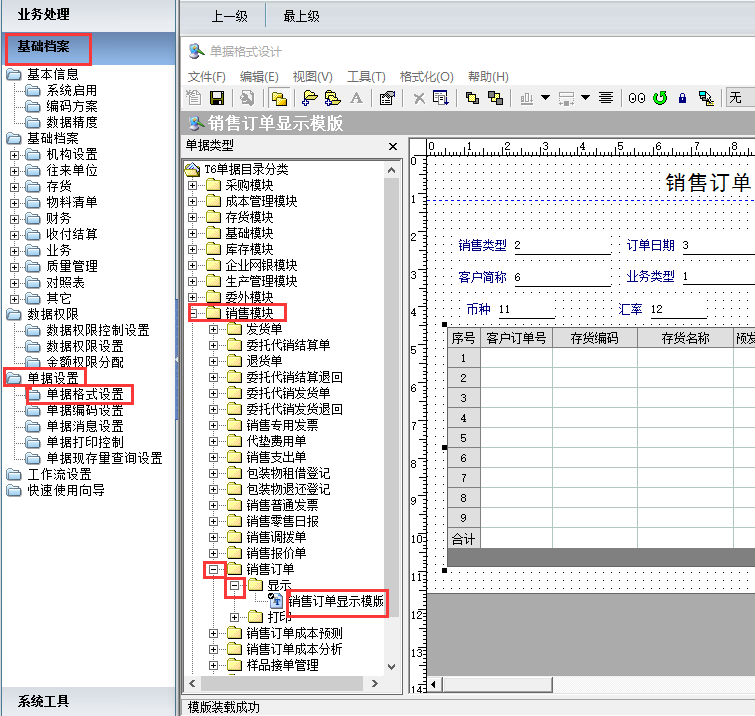
Task: Collapse the 销售订单 tree node
Action: coord(213,569)
